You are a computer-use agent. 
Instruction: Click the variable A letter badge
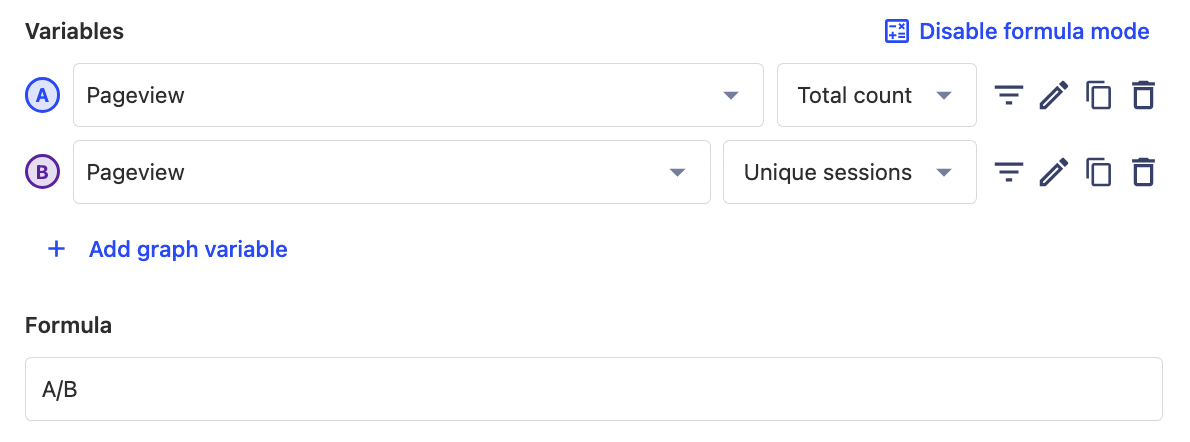pyautogui.click(x=42, y=96)
